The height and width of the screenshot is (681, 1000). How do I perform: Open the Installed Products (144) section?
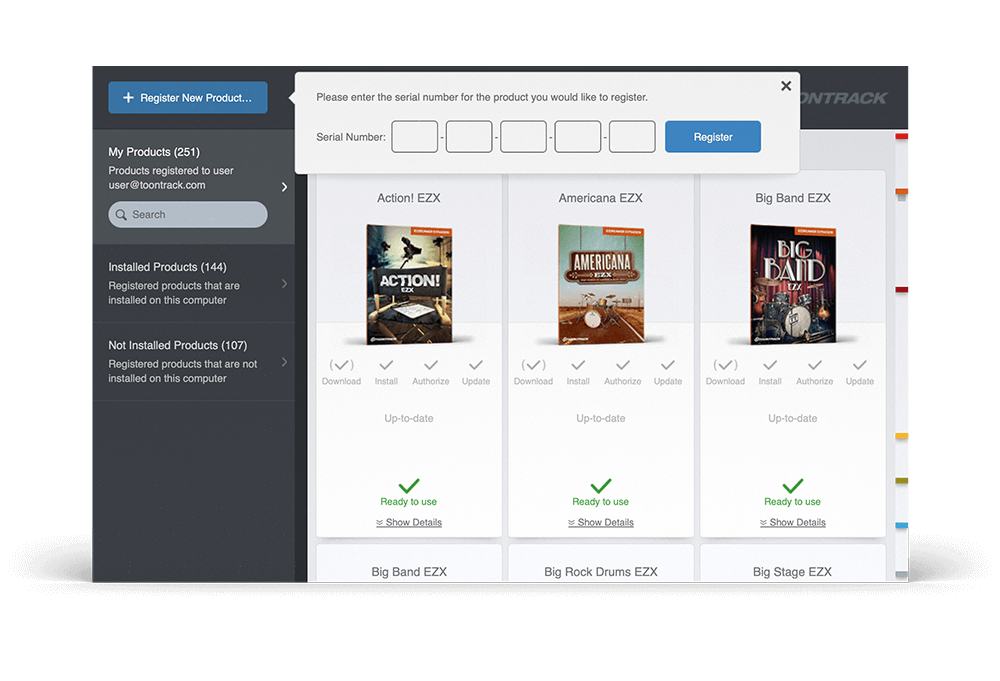193,283
